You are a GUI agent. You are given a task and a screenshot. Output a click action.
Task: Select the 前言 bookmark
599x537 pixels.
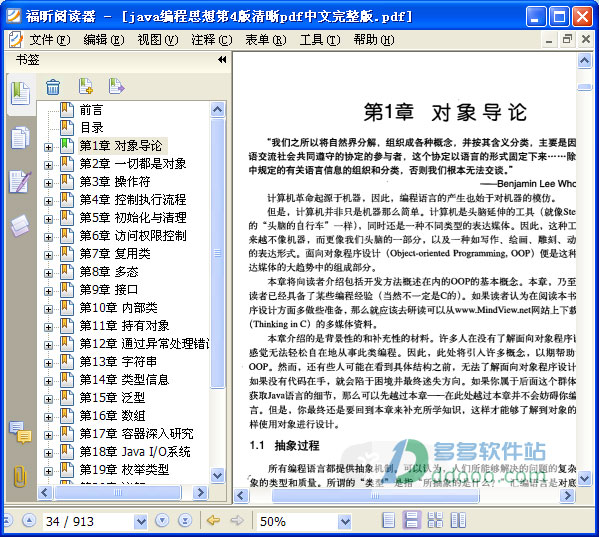click(x=91, y=110)
